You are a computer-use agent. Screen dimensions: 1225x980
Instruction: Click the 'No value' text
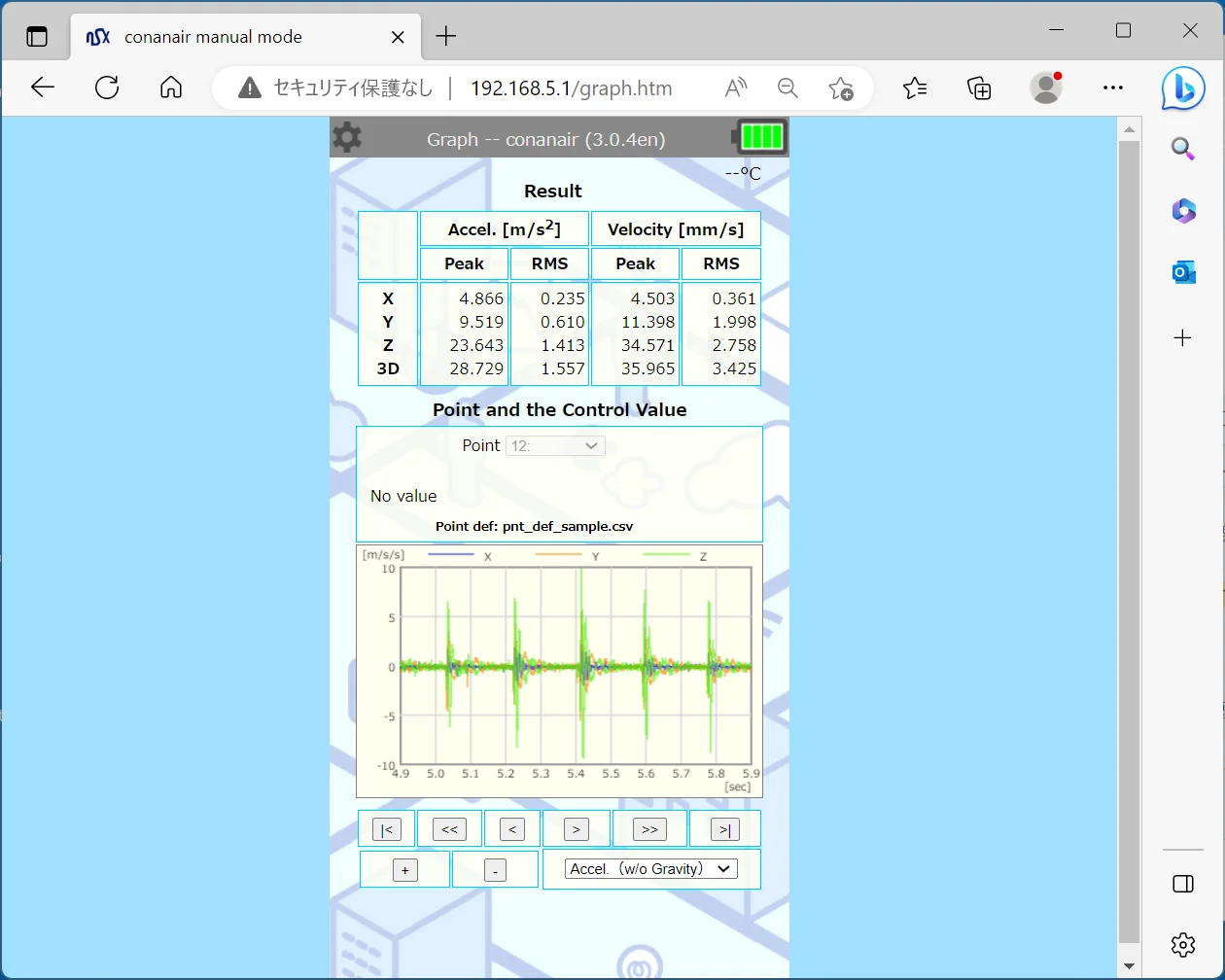point(403,496)
